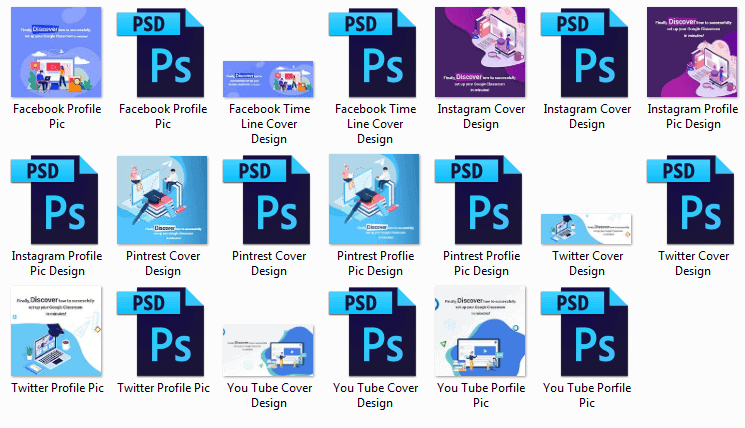Open the You Tube Porfile Pic image thumbnail

pyautogui.click(x=480, y=332)
